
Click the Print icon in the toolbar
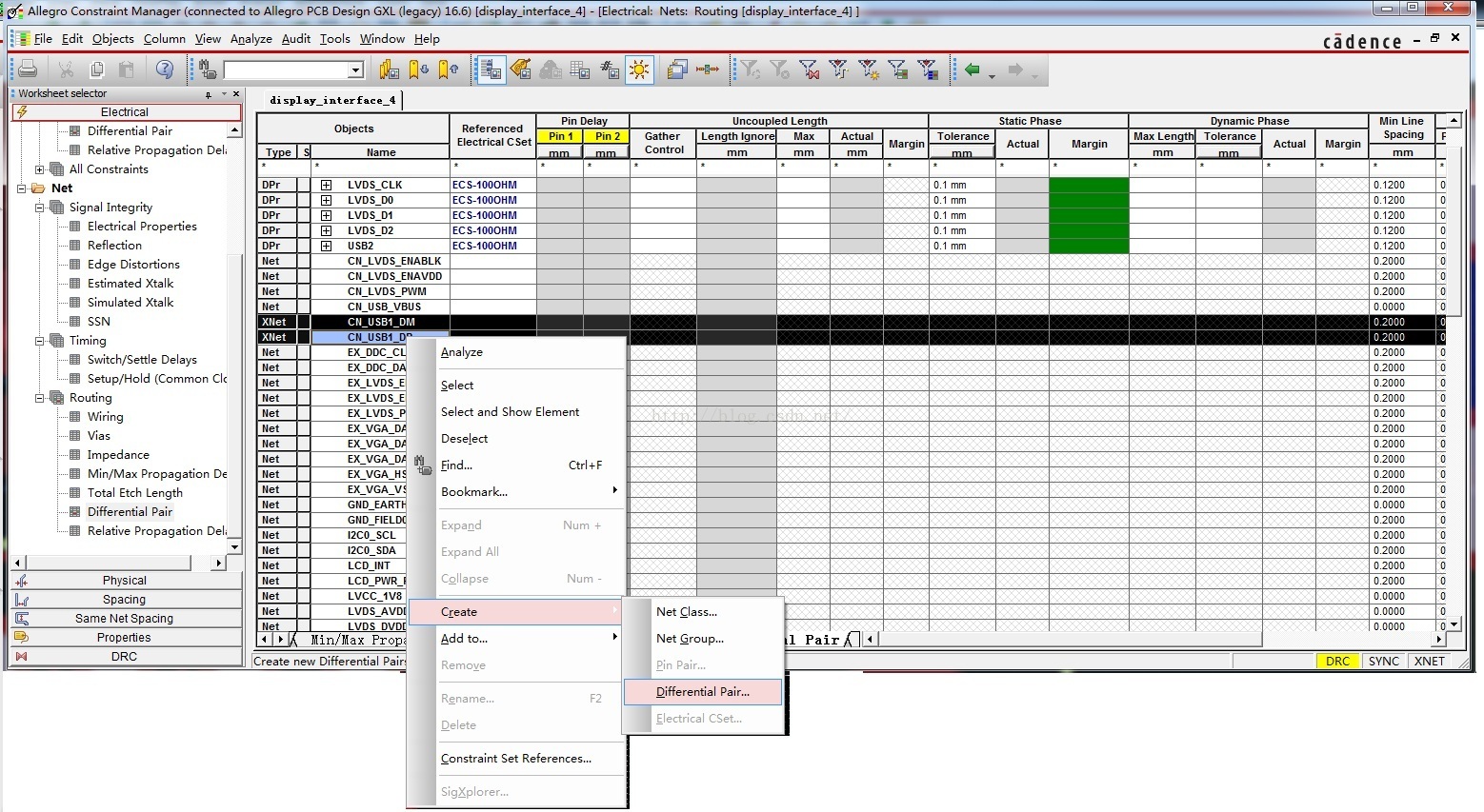28,69
